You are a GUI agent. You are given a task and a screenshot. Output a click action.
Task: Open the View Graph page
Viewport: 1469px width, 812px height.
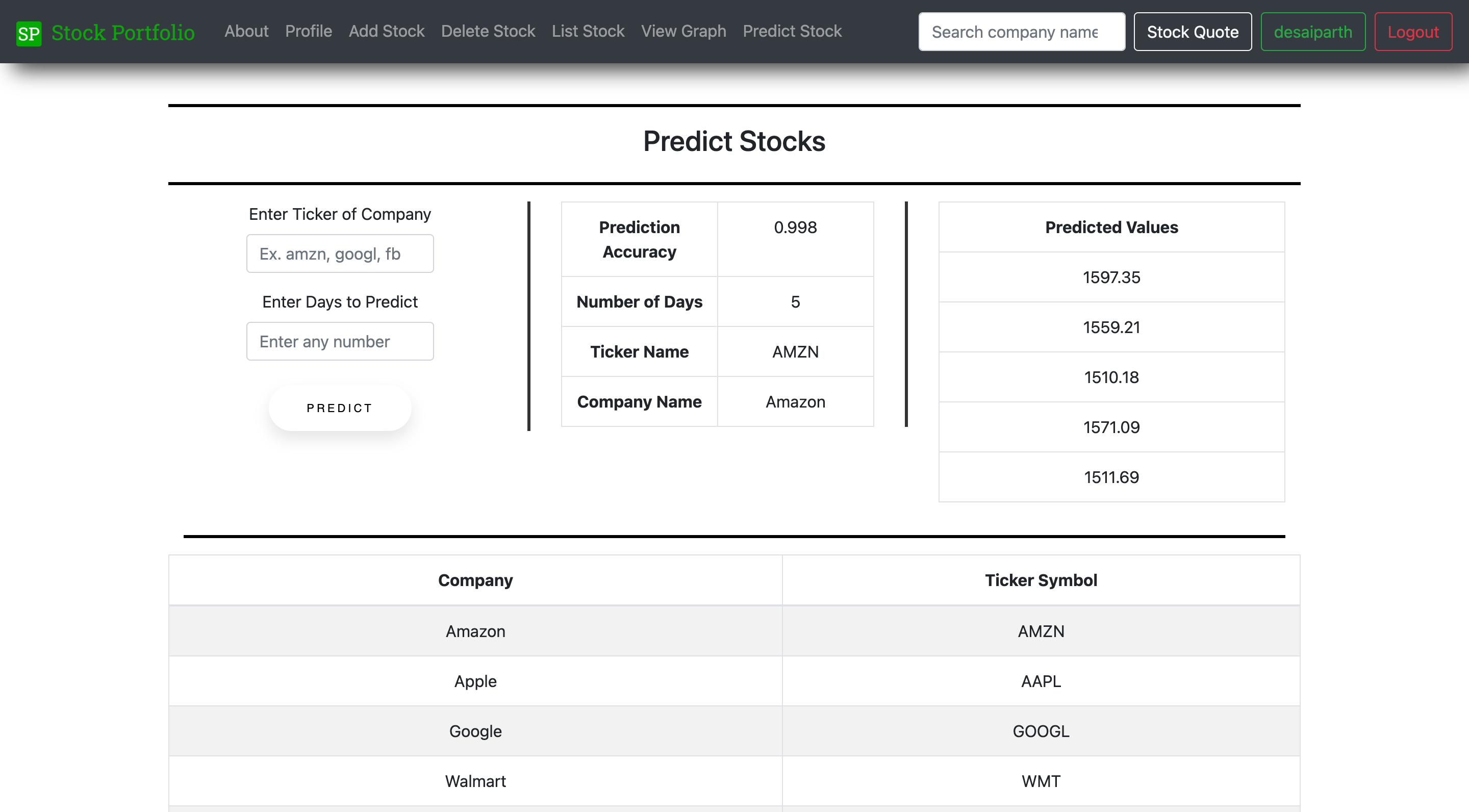coord(683,31)
